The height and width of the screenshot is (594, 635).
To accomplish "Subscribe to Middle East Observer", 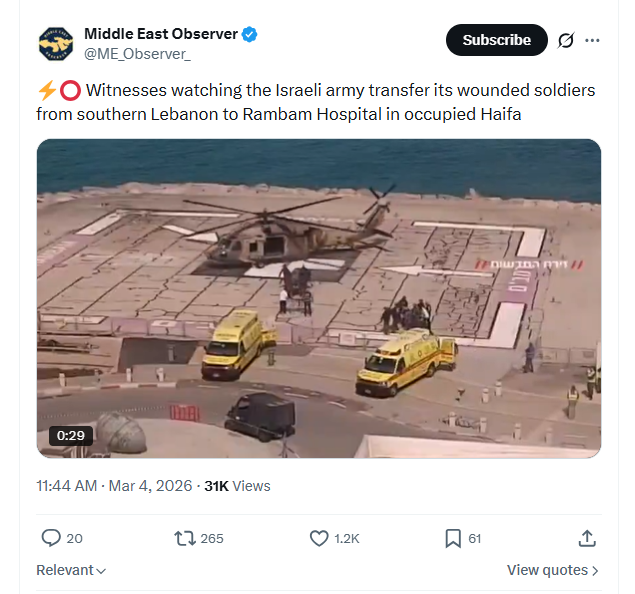I will 496,40.
